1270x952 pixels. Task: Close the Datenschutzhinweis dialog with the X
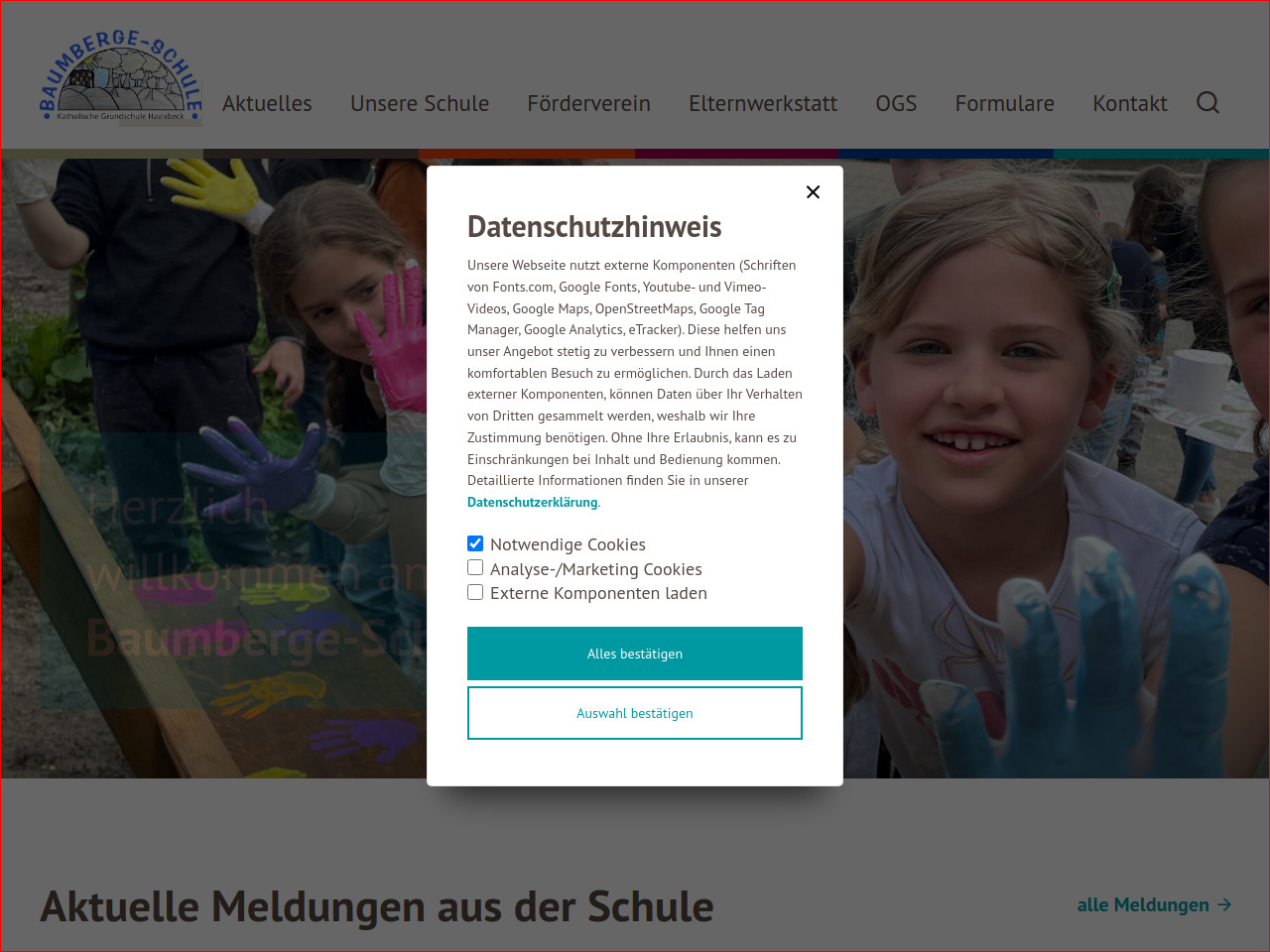point(813,192)
